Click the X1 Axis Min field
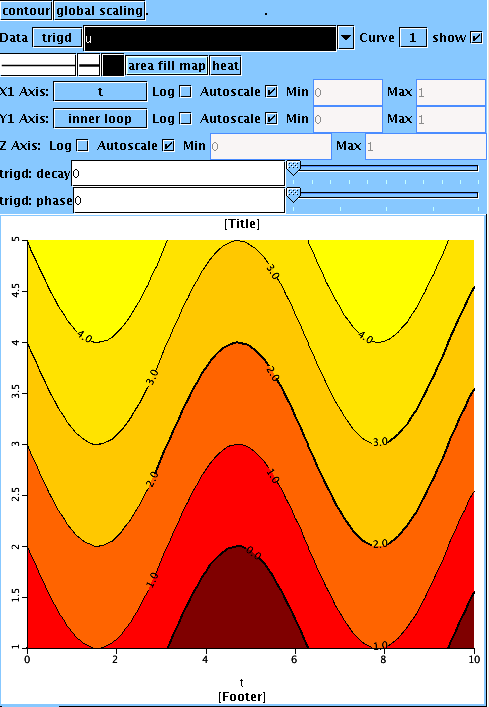Screen dimensions: 489x707 coord(347,92)
